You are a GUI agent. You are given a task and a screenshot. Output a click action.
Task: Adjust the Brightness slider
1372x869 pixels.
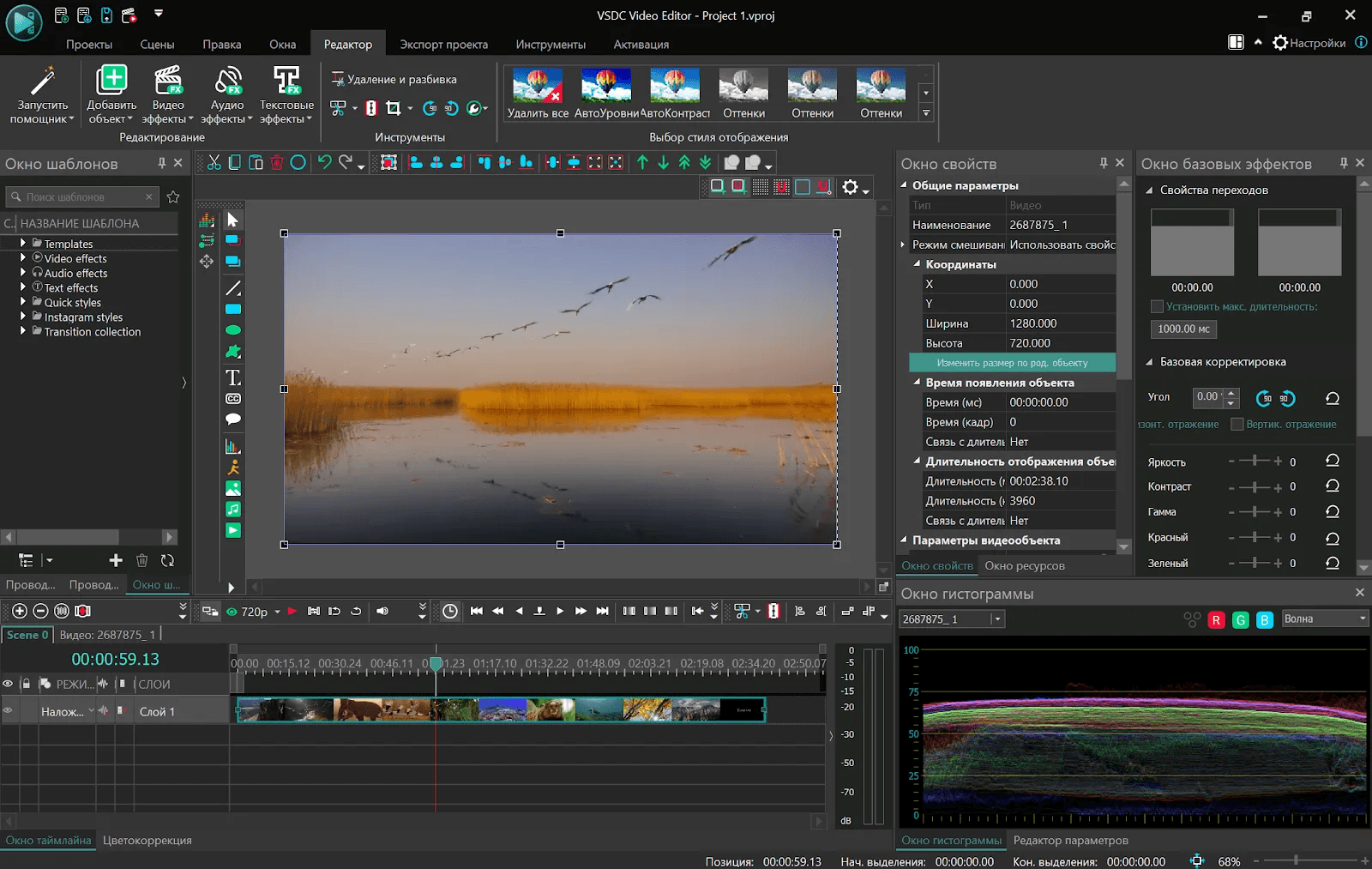point(1255,462)
